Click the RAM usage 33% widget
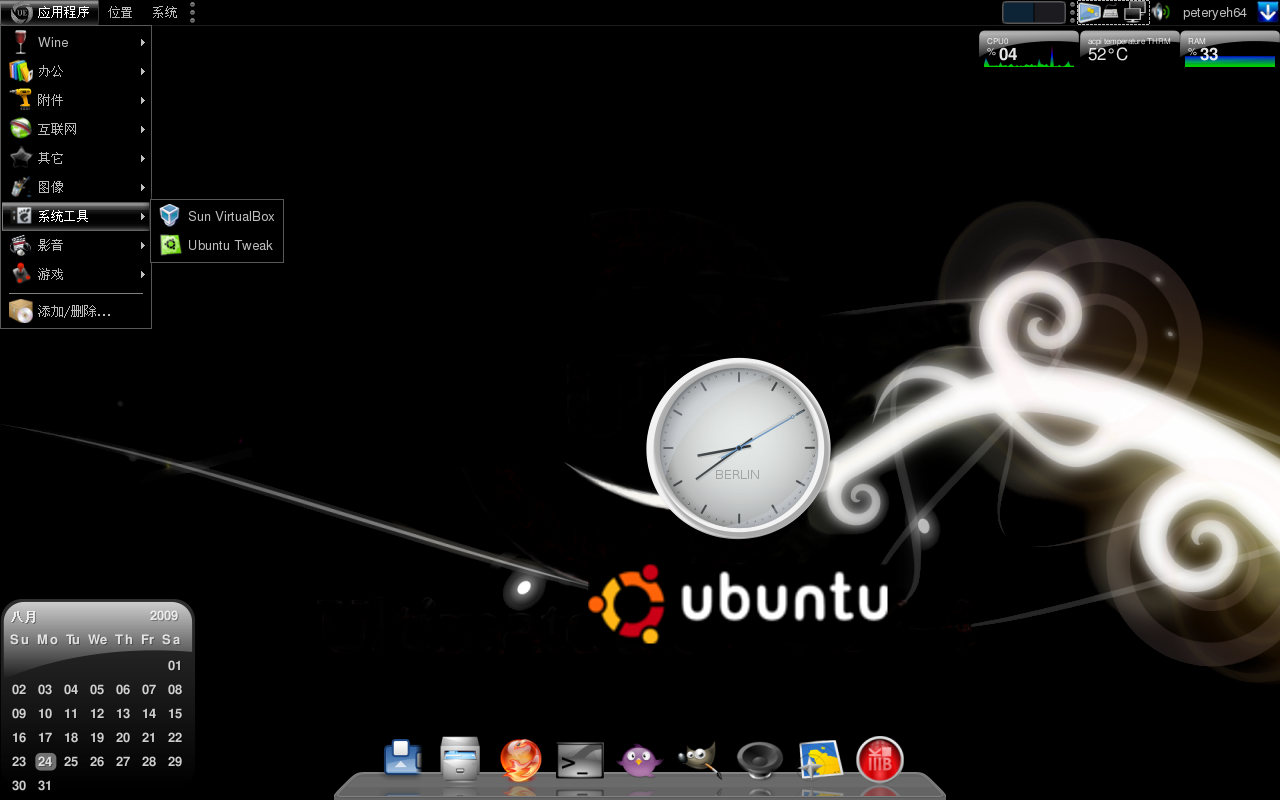1280x800 pixels. [1232, 49]
